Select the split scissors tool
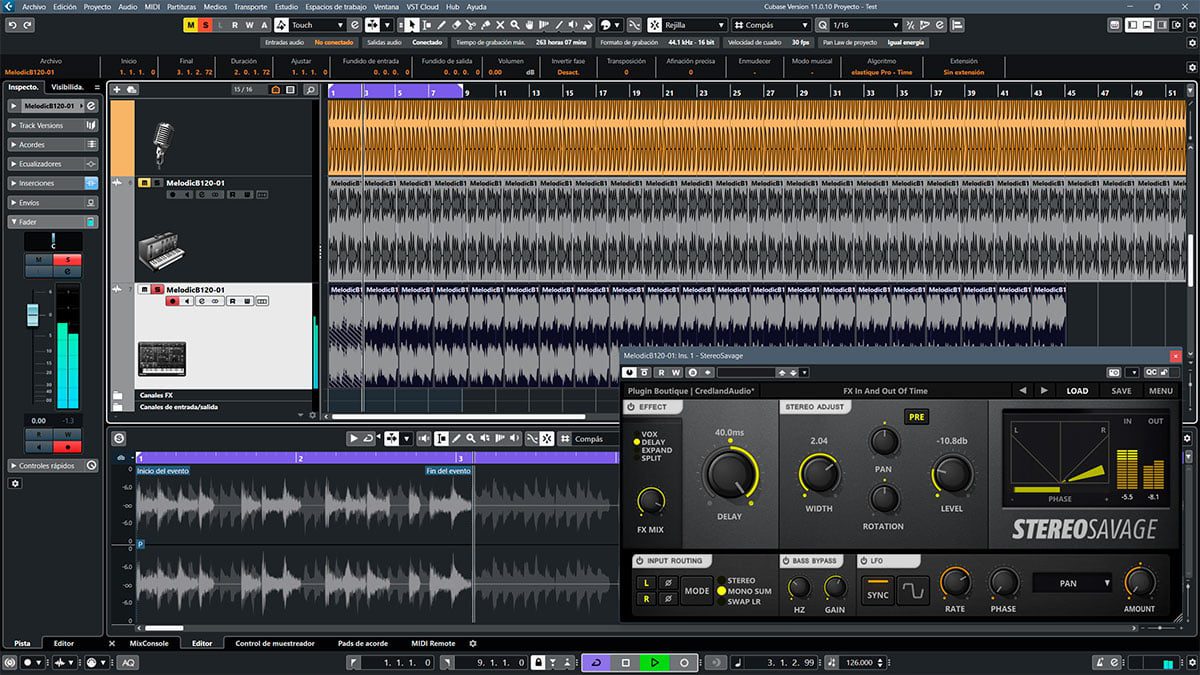 pyautogui.click(x=471, y=24)
